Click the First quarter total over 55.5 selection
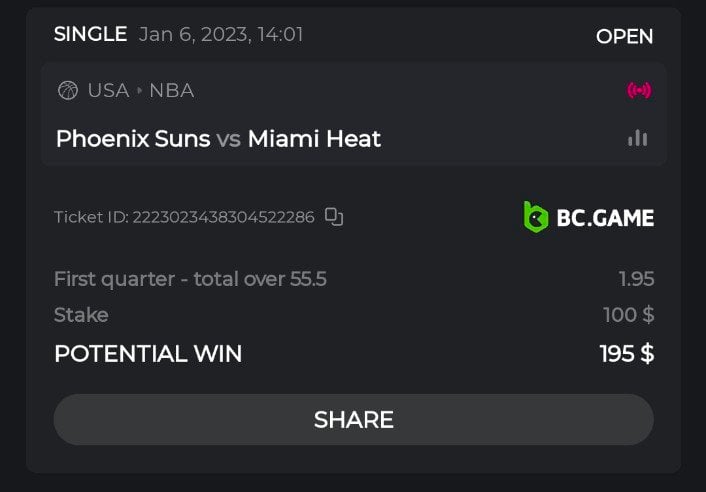The height and width of the screenshot is (492, 706). (190, 279)
